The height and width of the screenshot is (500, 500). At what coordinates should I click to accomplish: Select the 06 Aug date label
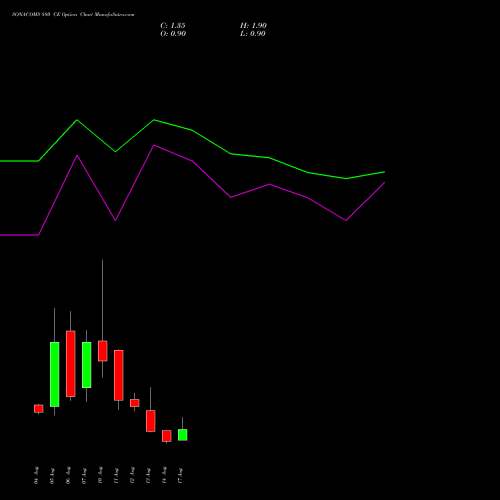pyautogui.click(x=68, y=475)
